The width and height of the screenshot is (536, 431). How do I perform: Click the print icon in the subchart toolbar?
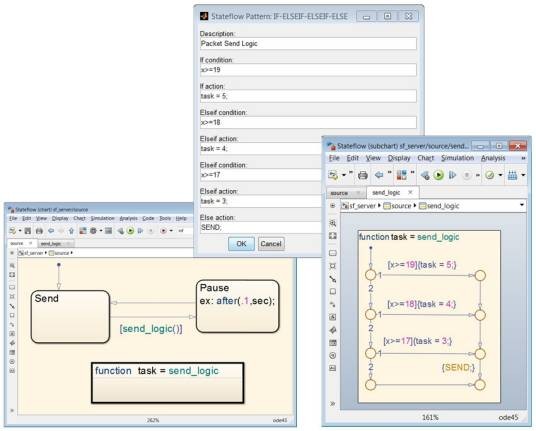(362, 175)
